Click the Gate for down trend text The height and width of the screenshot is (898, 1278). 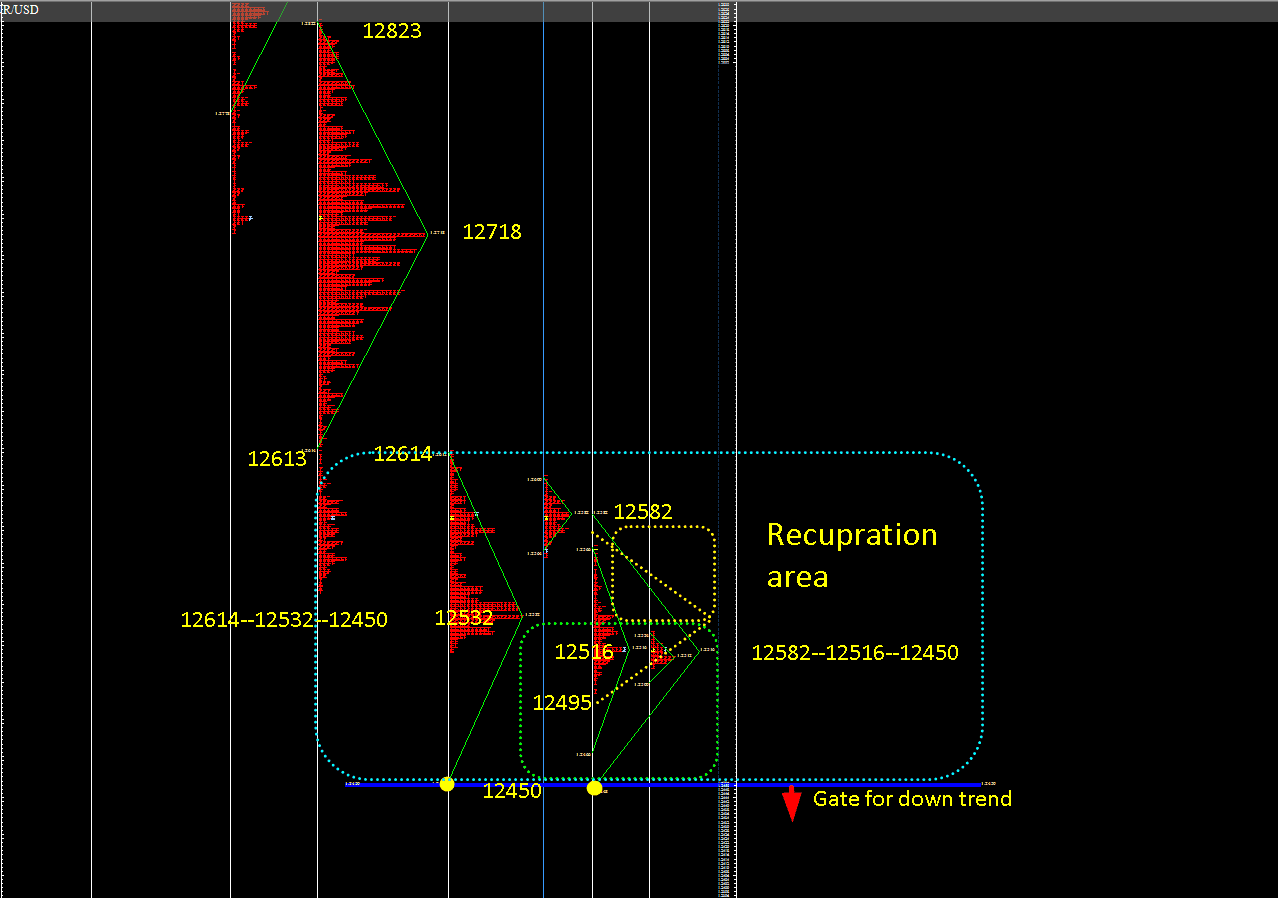click(x=912, y=799)
